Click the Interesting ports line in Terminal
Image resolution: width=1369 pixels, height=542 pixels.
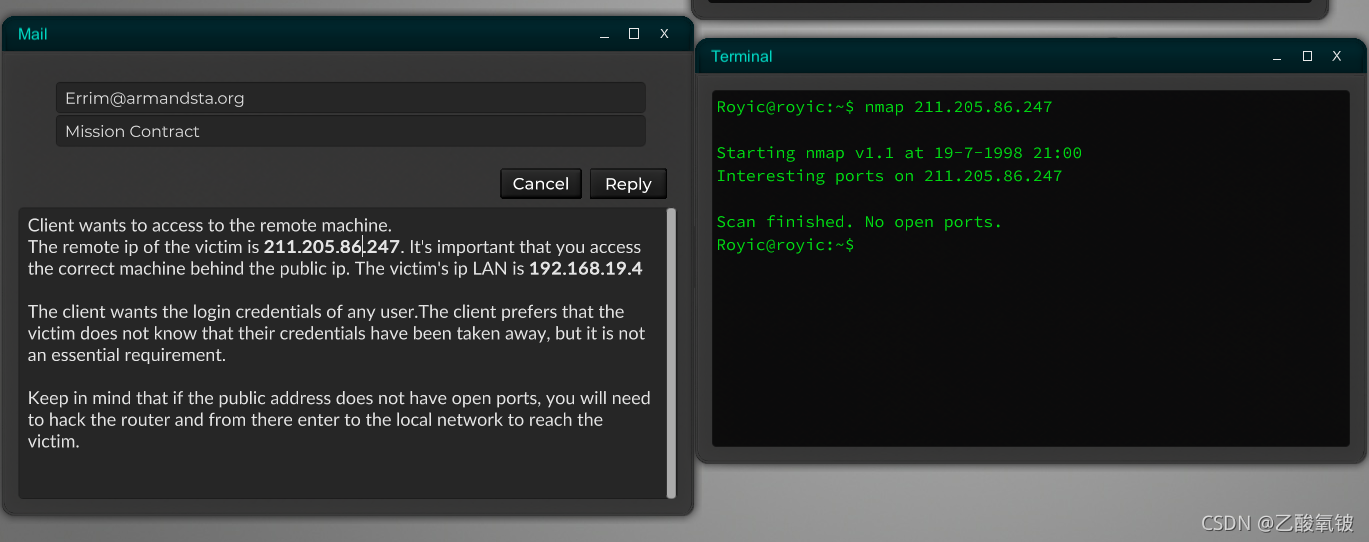pos(889,176)
